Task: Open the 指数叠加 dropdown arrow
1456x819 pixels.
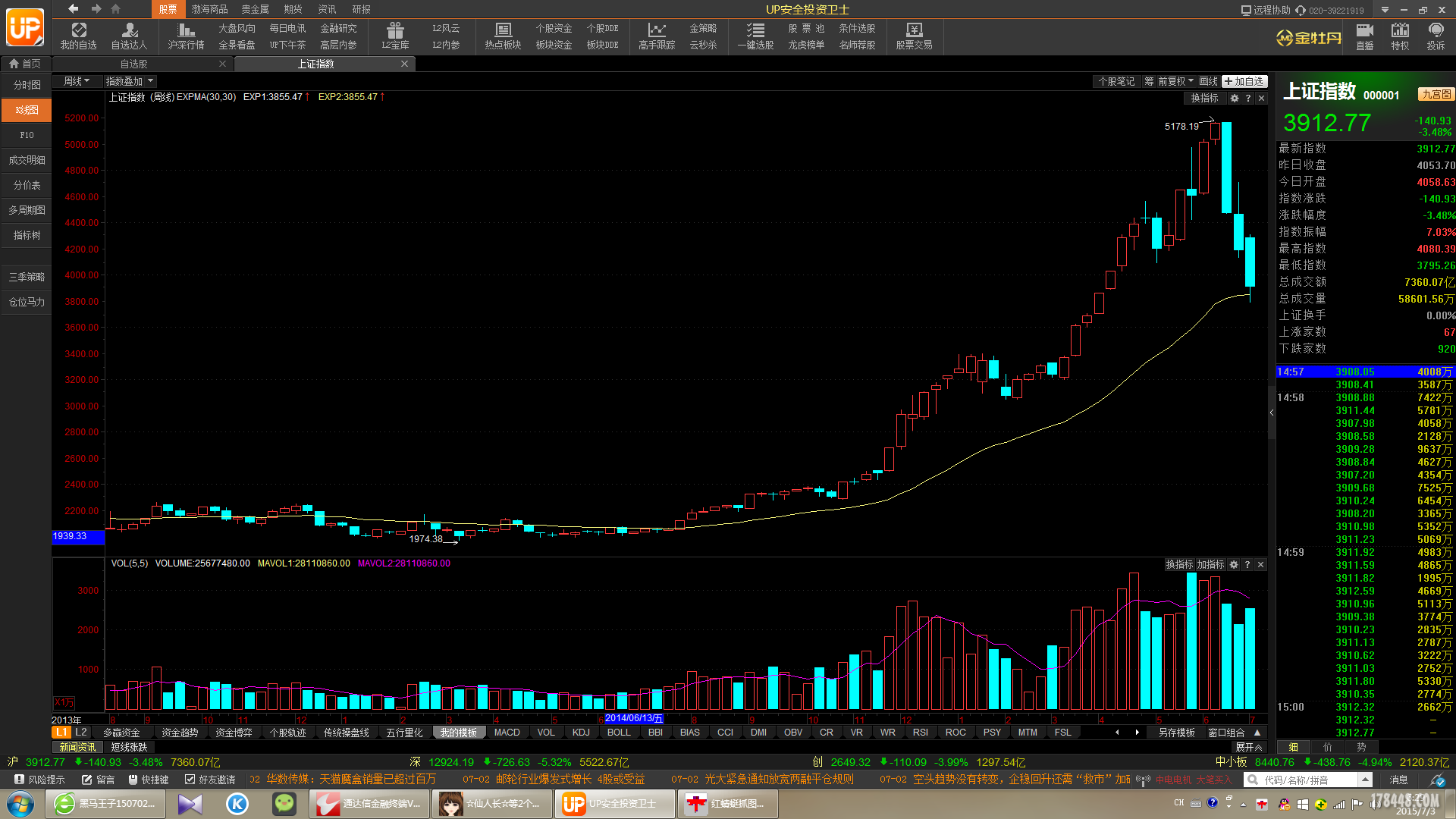Action: 151,81
